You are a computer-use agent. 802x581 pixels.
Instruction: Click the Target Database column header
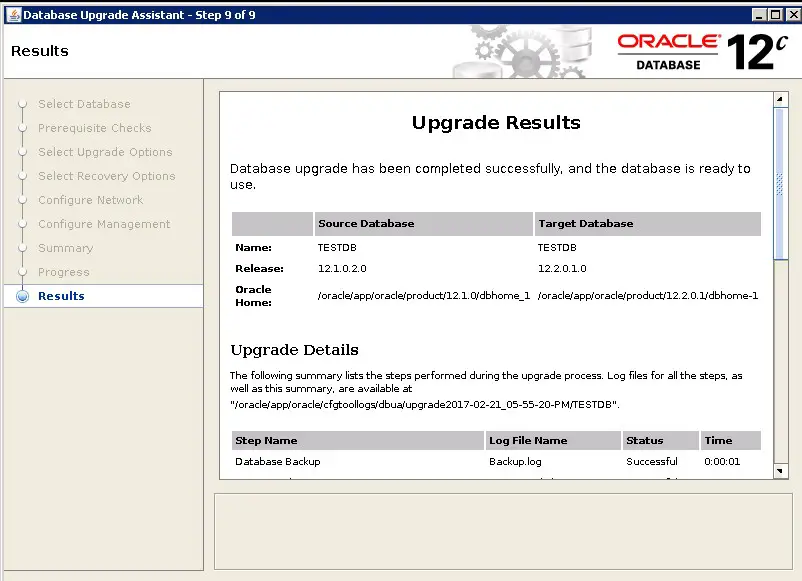648,224
